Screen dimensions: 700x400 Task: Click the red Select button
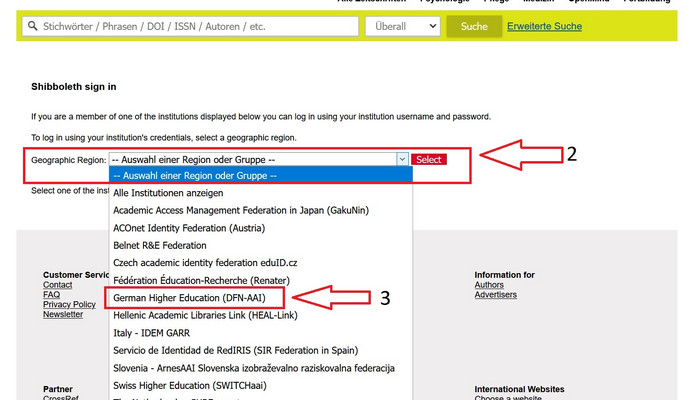(x=429, y=159)
